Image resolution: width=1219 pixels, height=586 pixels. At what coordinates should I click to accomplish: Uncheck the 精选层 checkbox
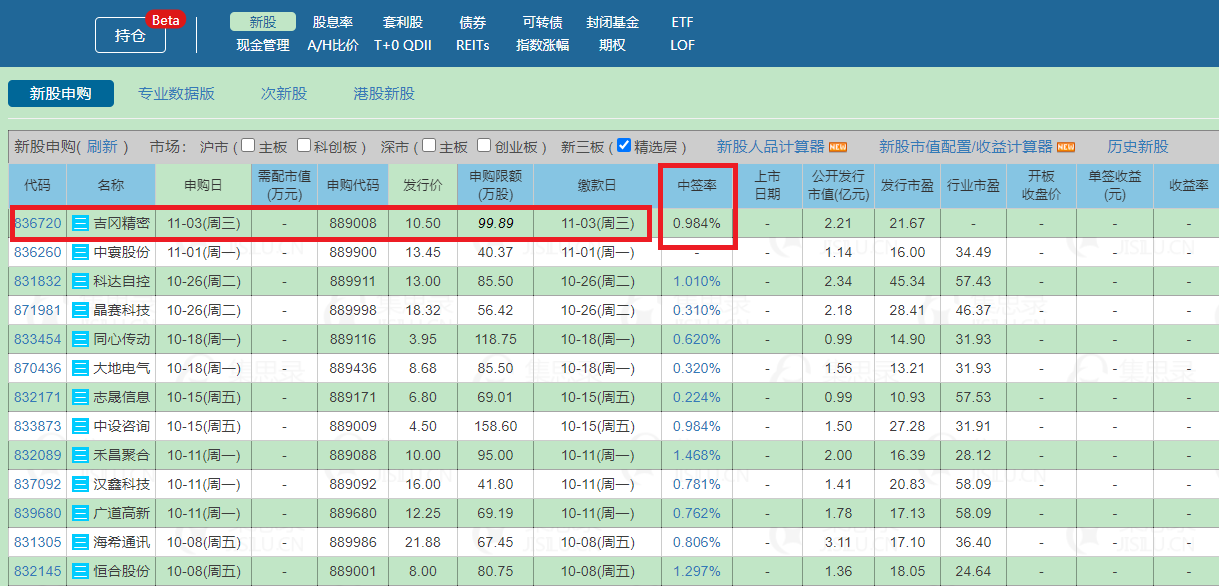pyautogui.click(x=624, y=146)
